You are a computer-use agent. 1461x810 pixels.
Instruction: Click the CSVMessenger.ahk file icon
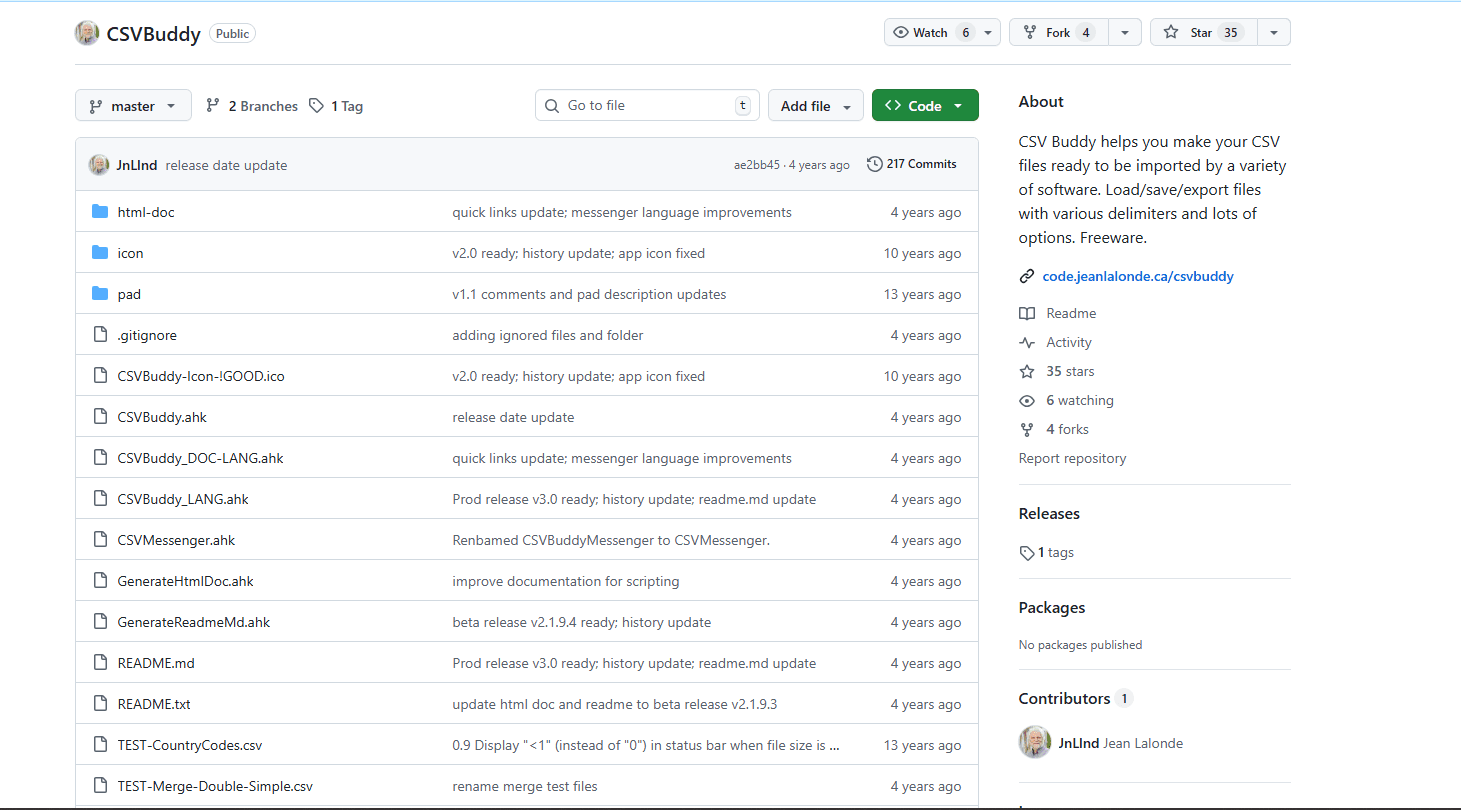click(x=100, y=540)
